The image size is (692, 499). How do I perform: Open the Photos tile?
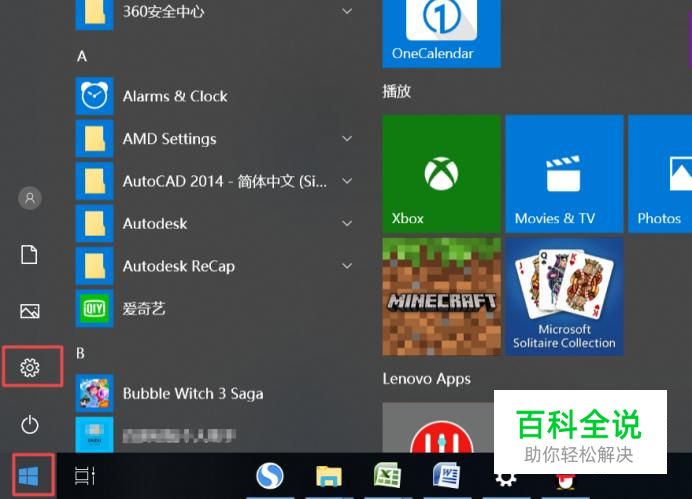(660, 174)
